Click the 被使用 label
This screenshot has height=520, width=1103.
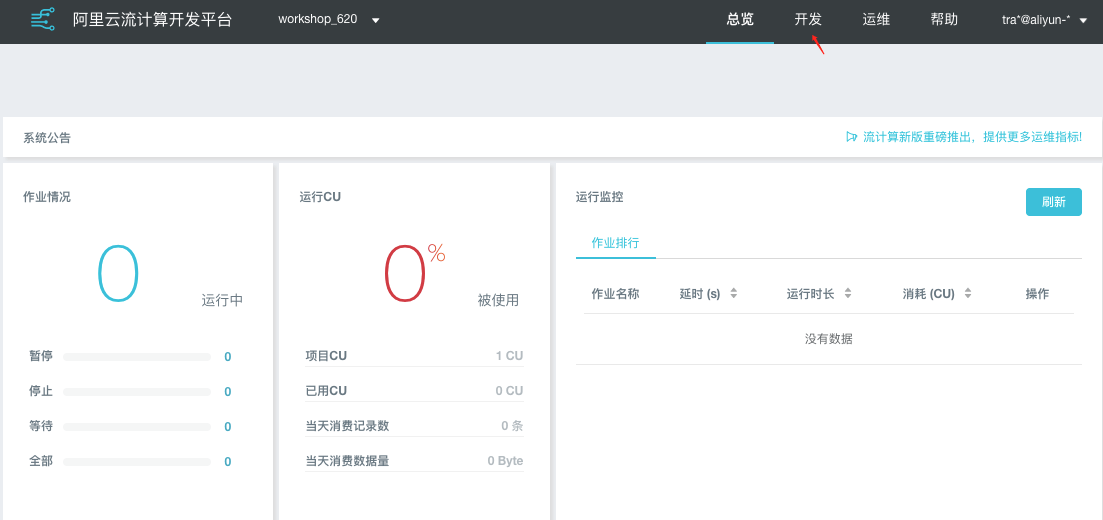click(498, 300)
